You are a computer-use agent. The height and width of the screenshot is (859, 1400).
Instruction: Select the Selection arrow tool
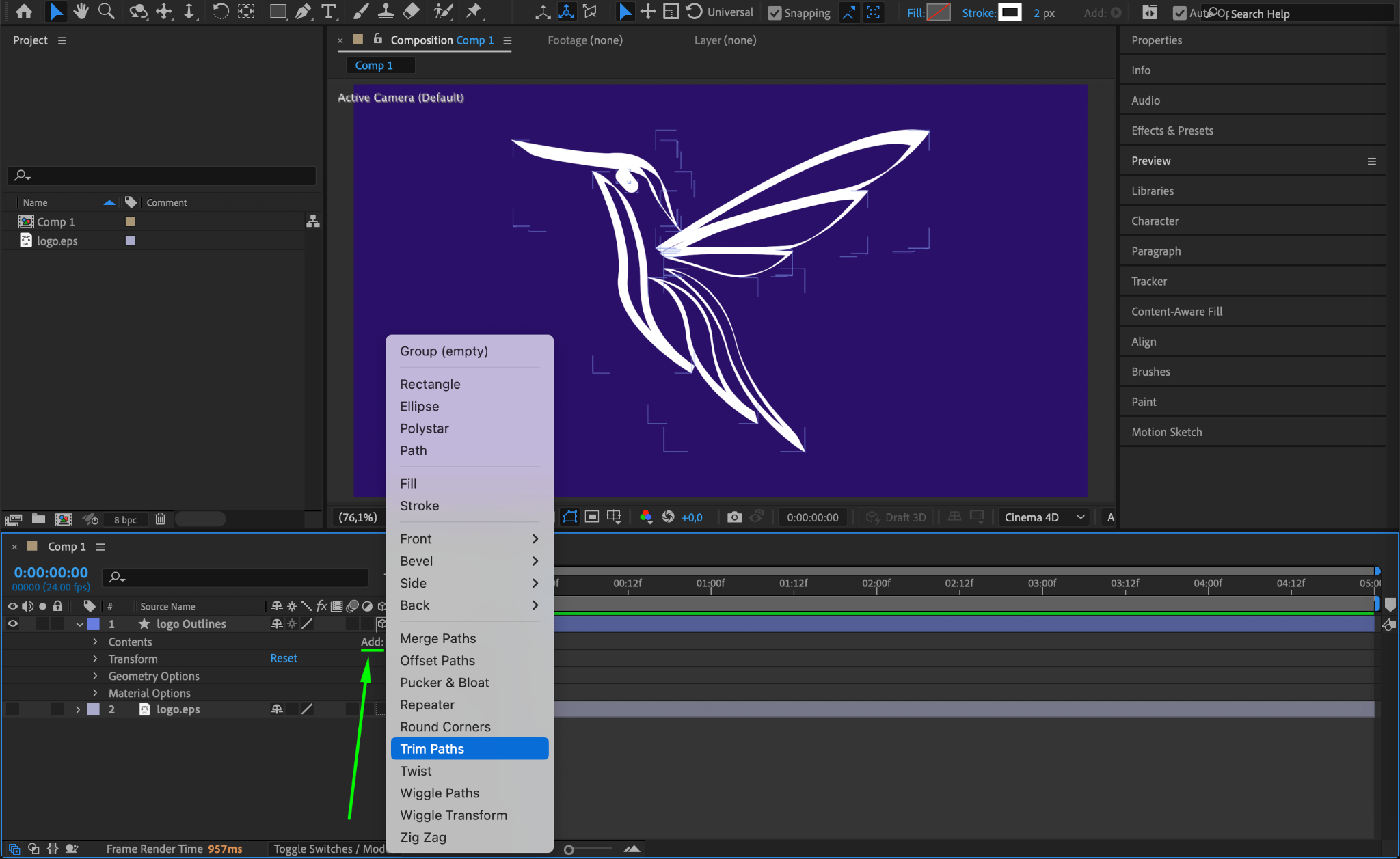coord(56,12)
